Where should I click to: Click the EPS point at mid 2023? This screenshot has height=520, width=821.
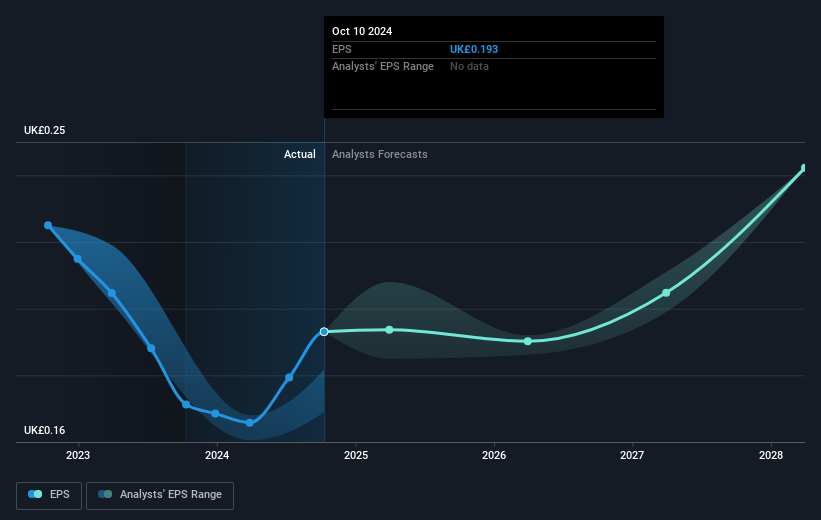coord(151,348)
